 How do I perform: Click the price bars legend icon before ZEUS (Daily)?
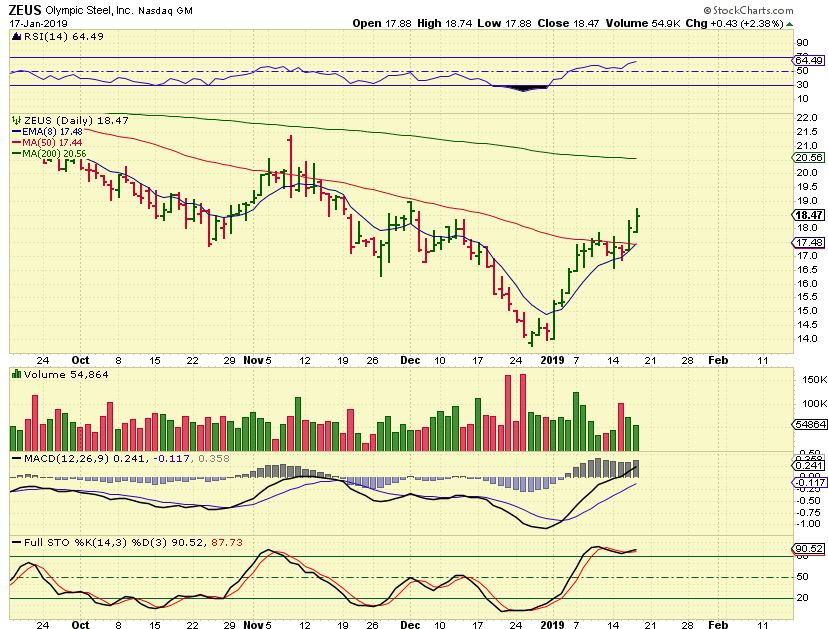(x=16, y=120)
